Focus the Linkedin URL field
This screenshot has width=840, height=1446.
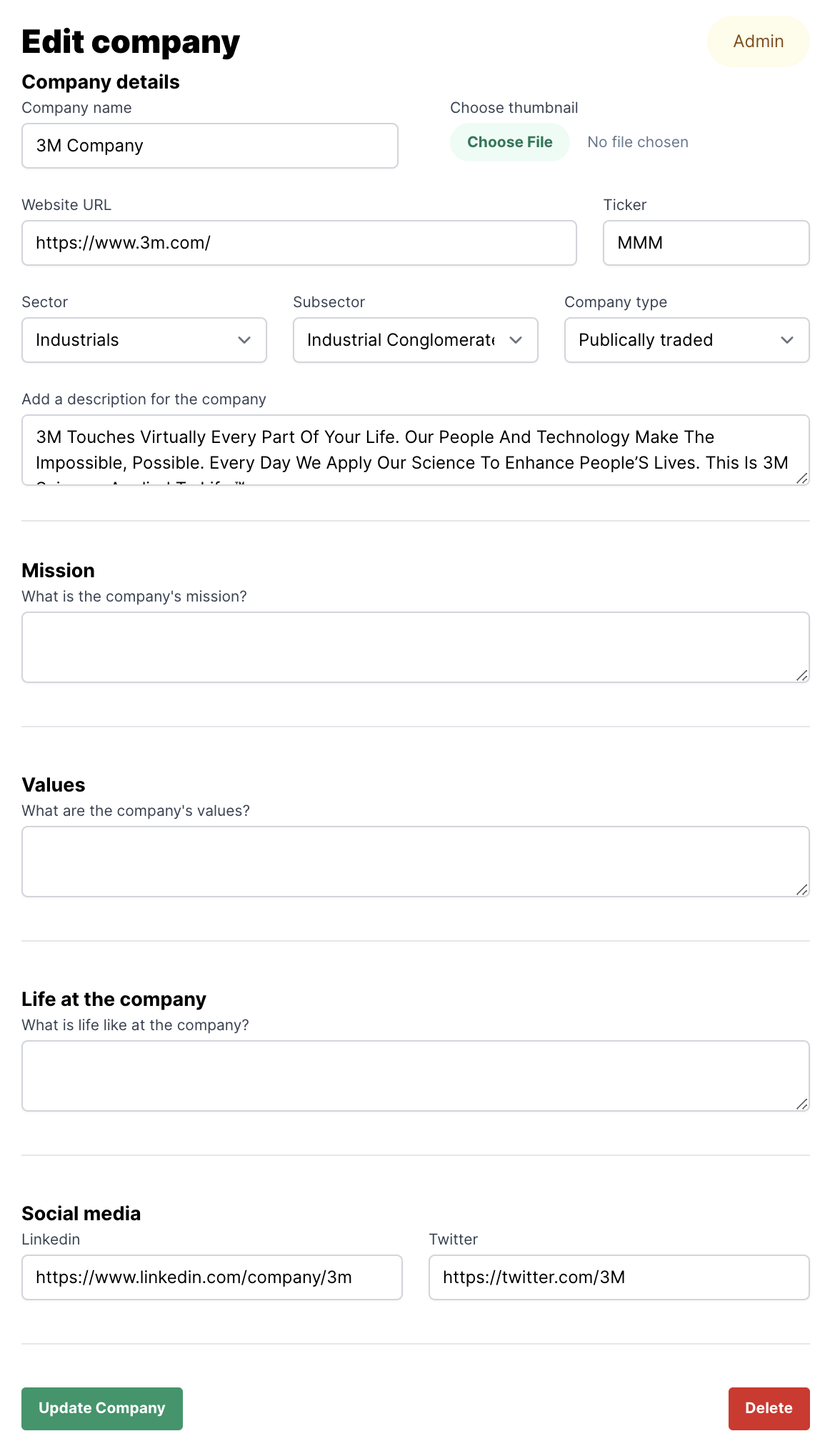[211, 1277]
